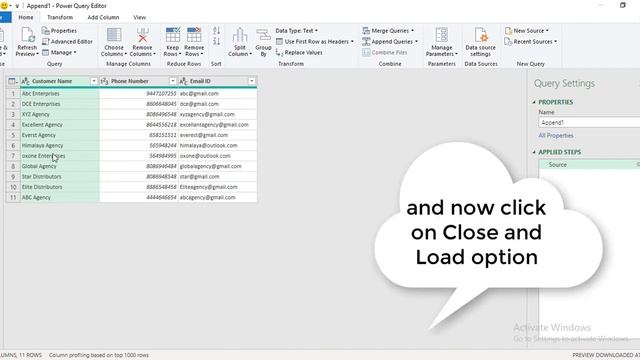Switch to the Home tab
640x360 pixels.
(x=26, y=17)
